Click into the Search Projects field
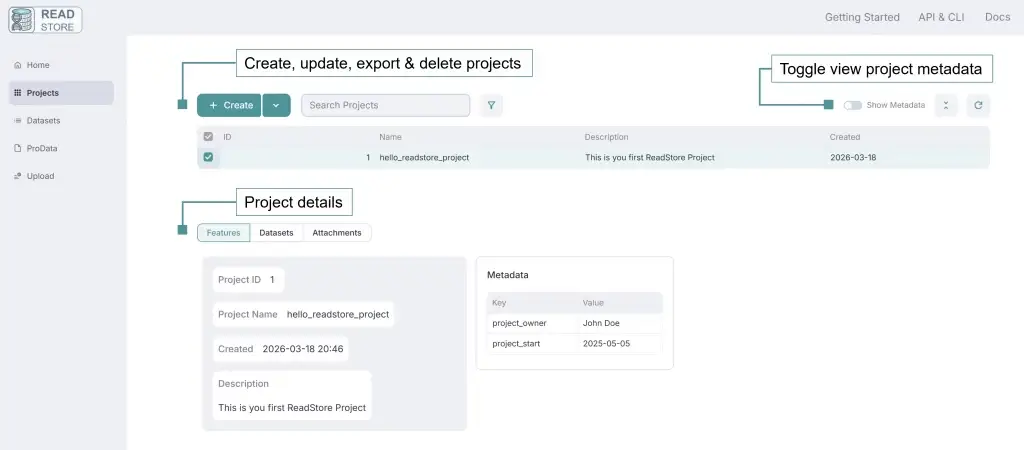The height and width of the screenshot is (450, 1024). pos(385,105)
